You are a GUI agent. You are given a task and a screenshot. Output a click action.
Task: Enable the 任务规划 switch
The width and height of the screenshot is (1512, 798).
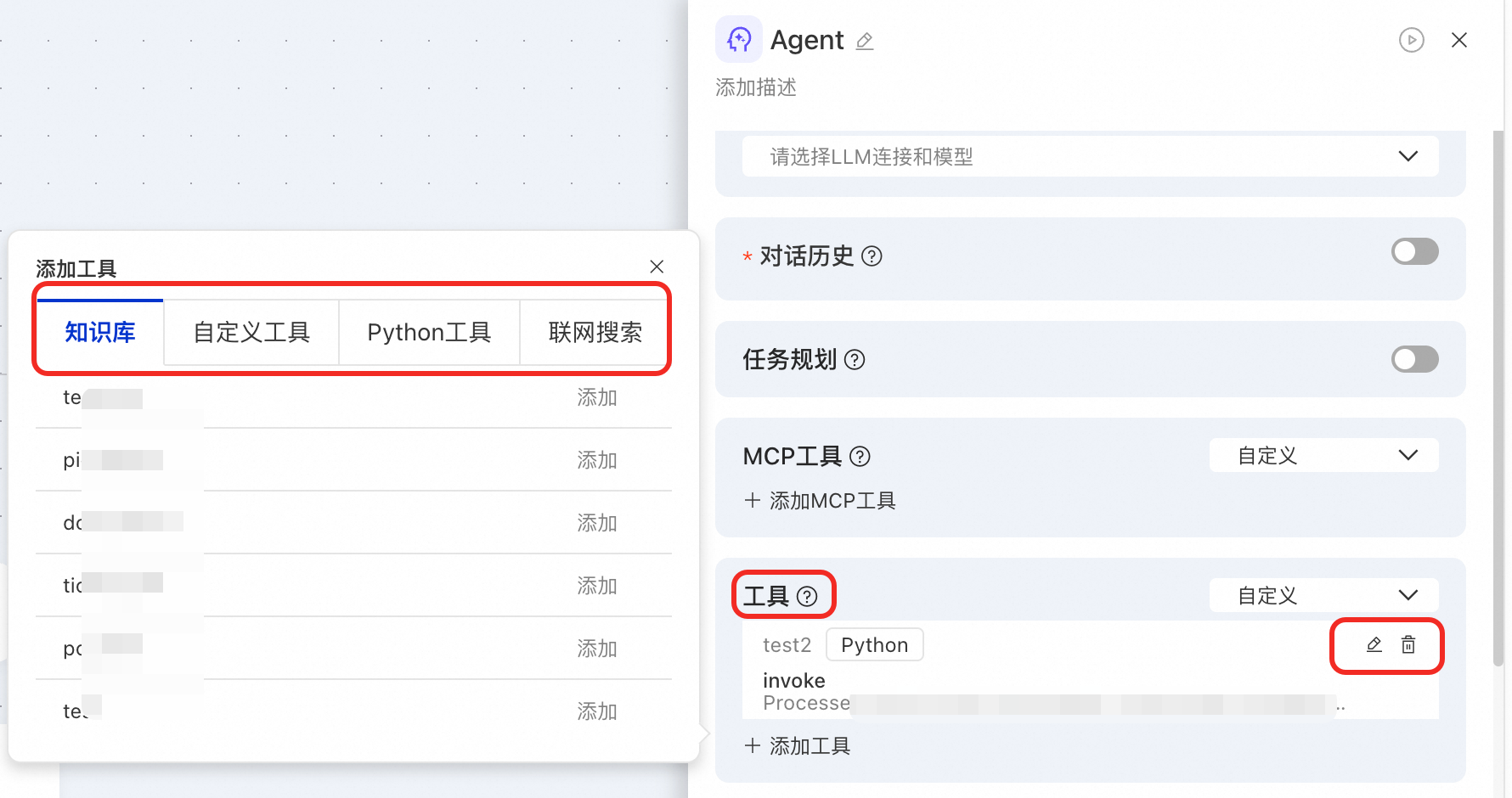pos(1414,359)
